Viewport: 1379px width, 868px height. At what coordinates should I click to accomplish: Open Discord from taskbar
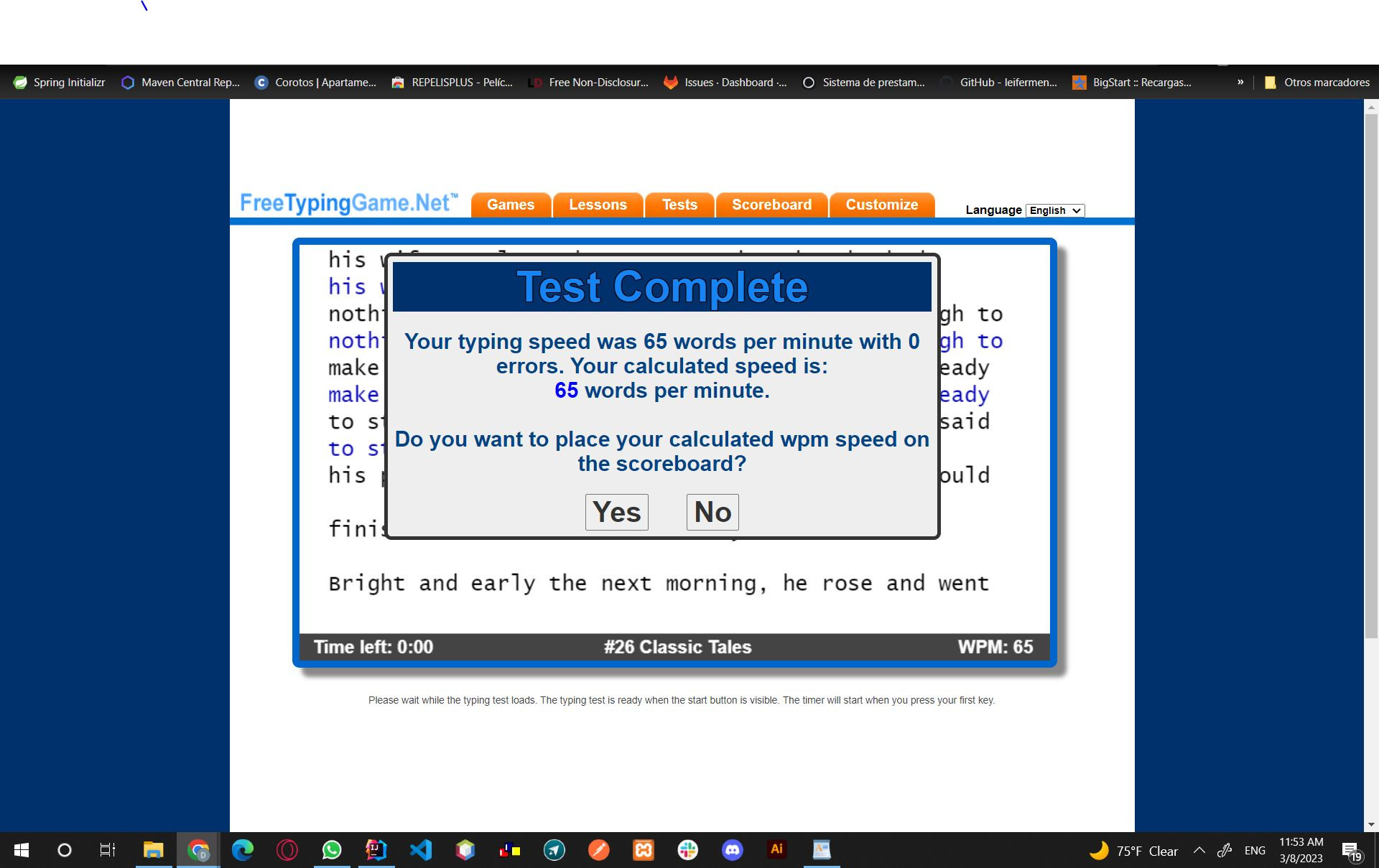(732, 850)
